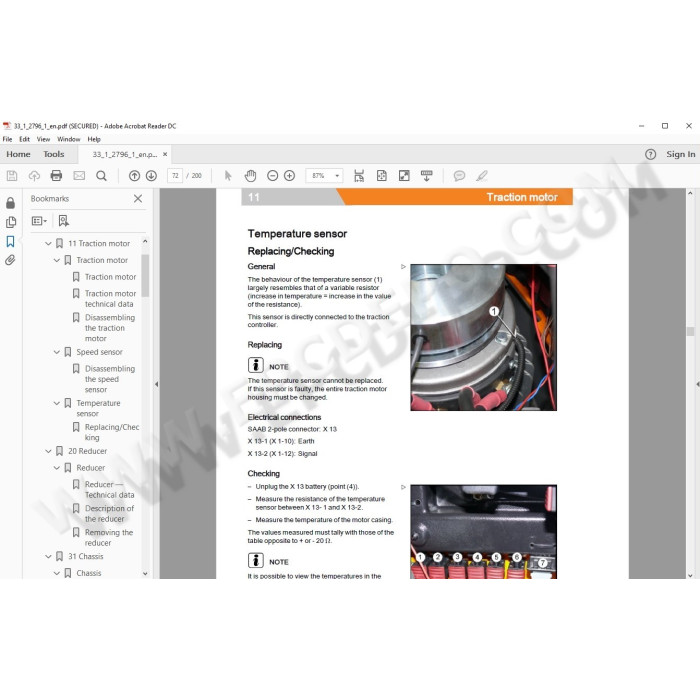The image size is (700, 700).
Task: Open the highlight pen tool
Action: 482,176
